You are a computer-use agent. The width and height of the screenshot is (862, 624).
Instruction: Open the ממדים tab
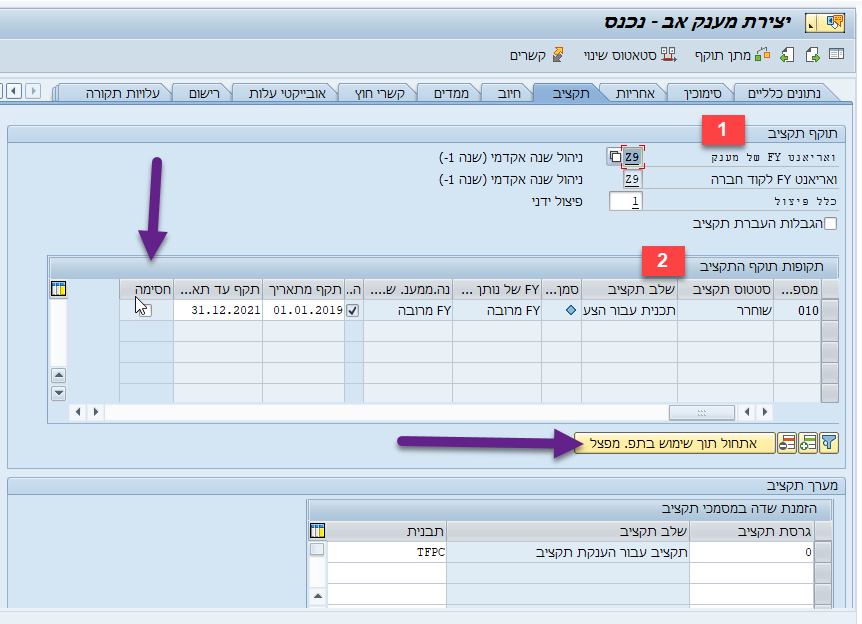pos(451,93)
